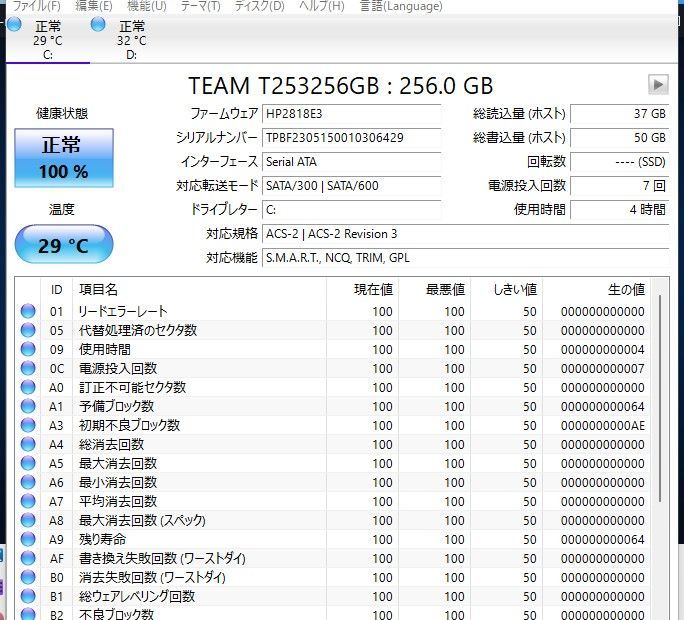The image size is (684, 620).
Task: Click the status icon for ID A0 row
Action: coord(28,387)
